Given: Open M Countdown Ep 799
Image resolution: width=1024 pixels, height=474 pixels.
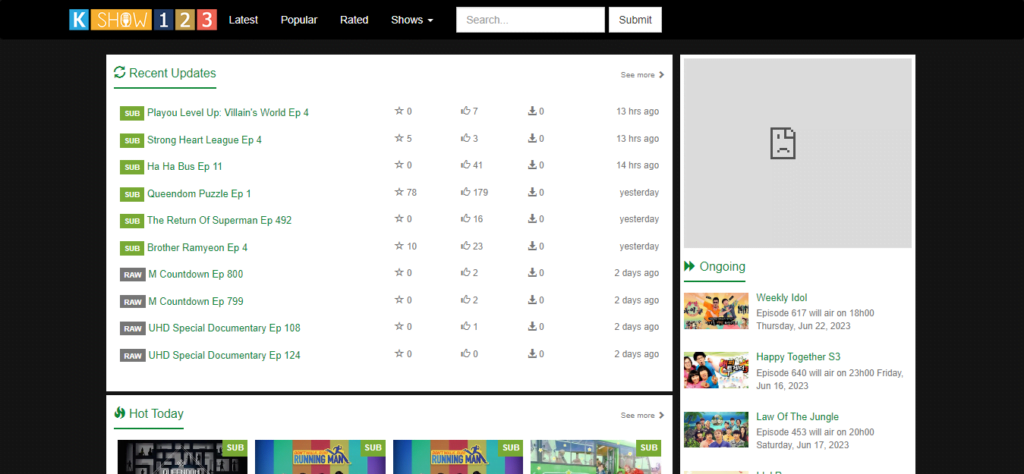Looking at the screenshot, I should (196, 302).
